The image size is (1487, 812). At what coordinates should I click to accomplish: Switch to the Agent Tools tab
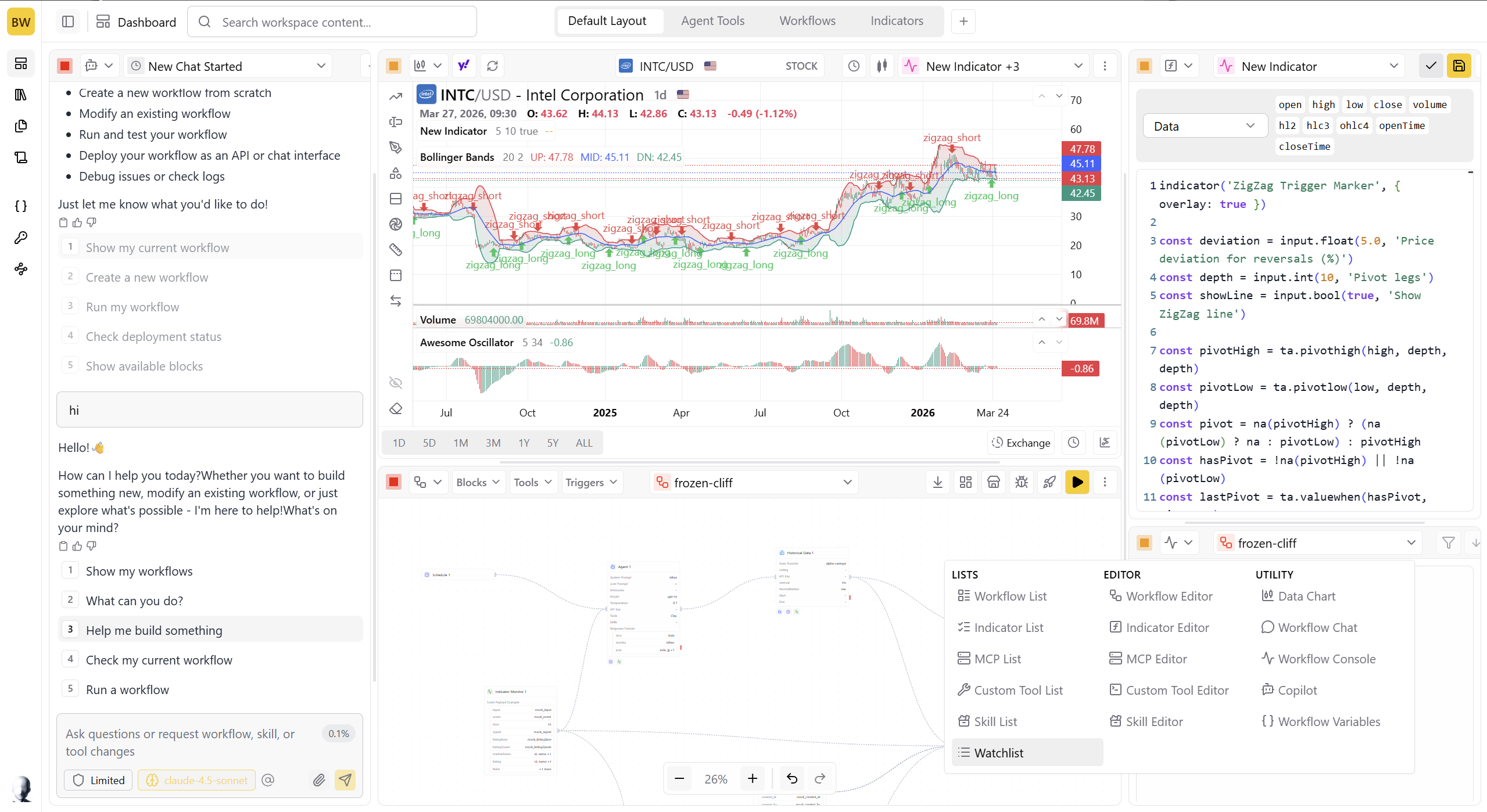[712, 21]
